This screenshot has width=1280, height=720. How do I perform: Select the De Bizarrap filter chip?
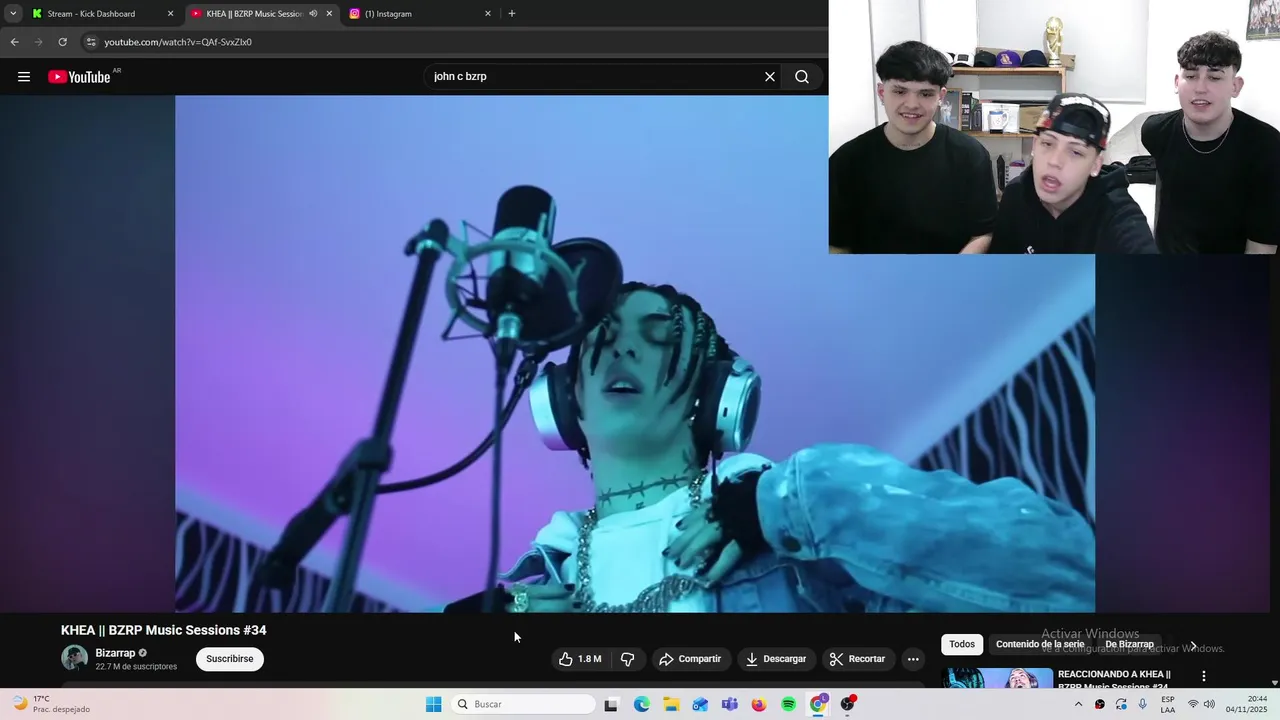coord(1129,645)
